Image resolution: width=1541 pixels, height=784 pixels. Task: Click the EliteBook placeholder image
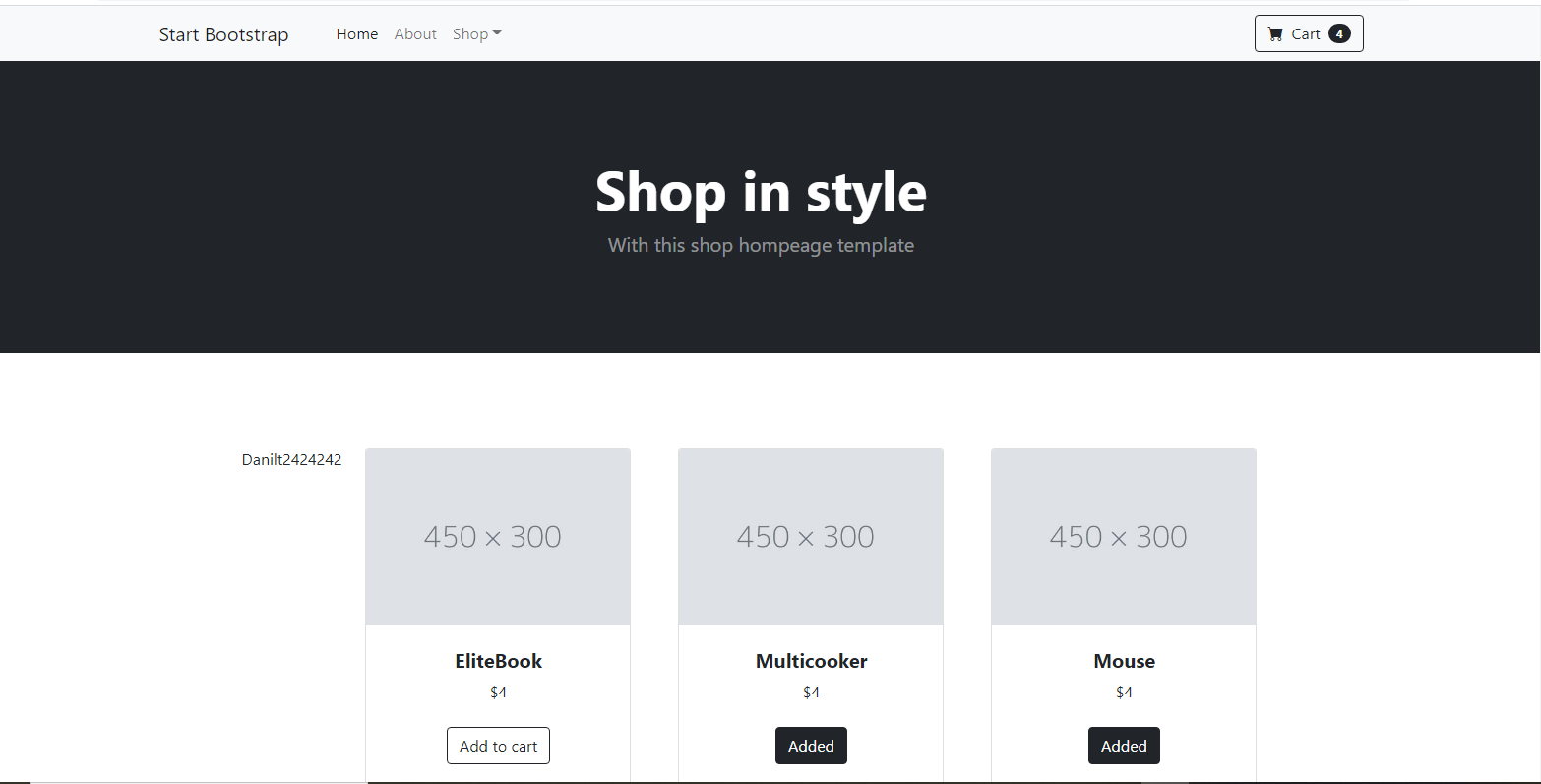pos(498,536)
